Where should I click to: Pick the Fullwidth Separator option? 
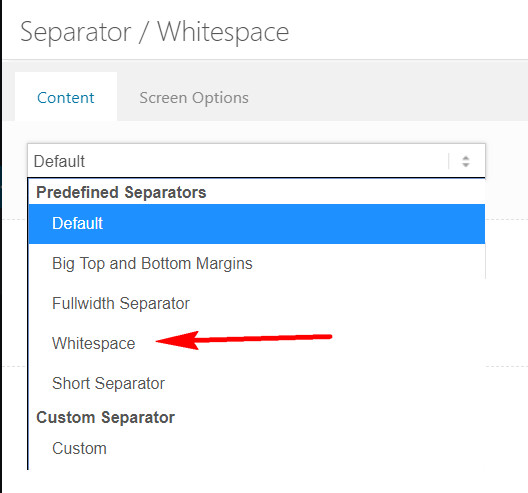point(257,303)
